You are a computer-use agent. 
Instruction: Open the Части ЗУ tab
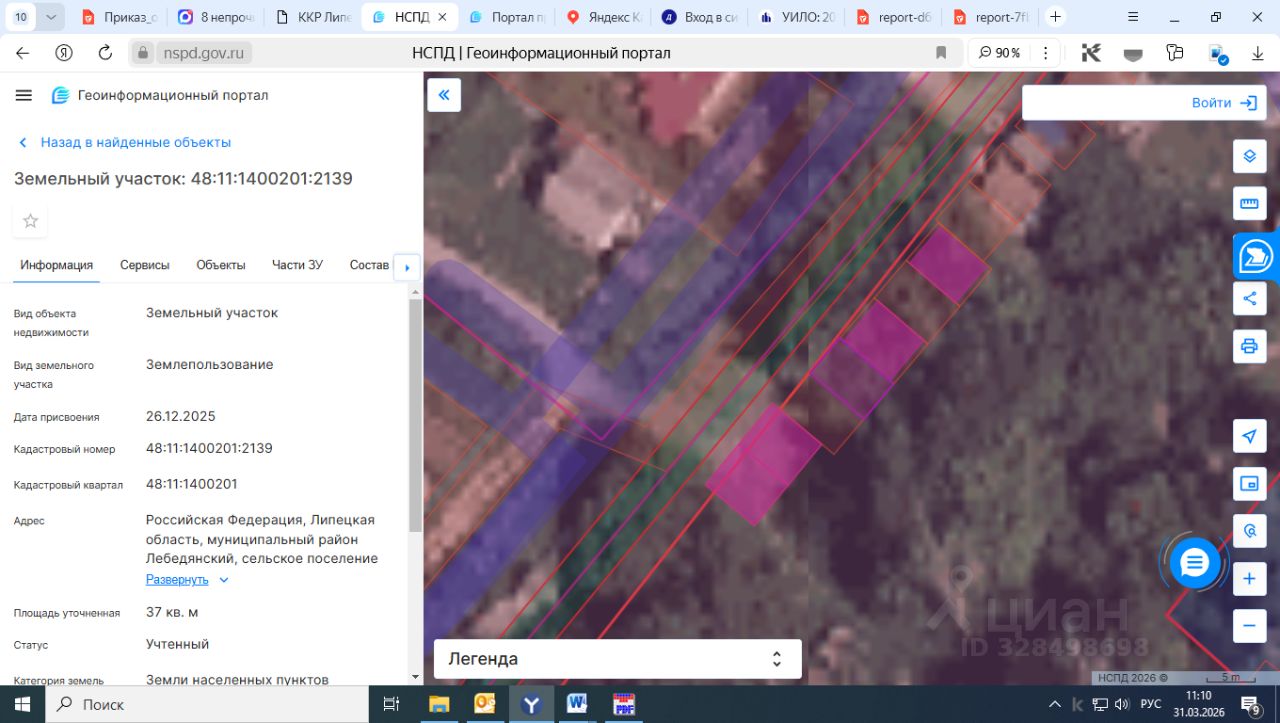297,265
